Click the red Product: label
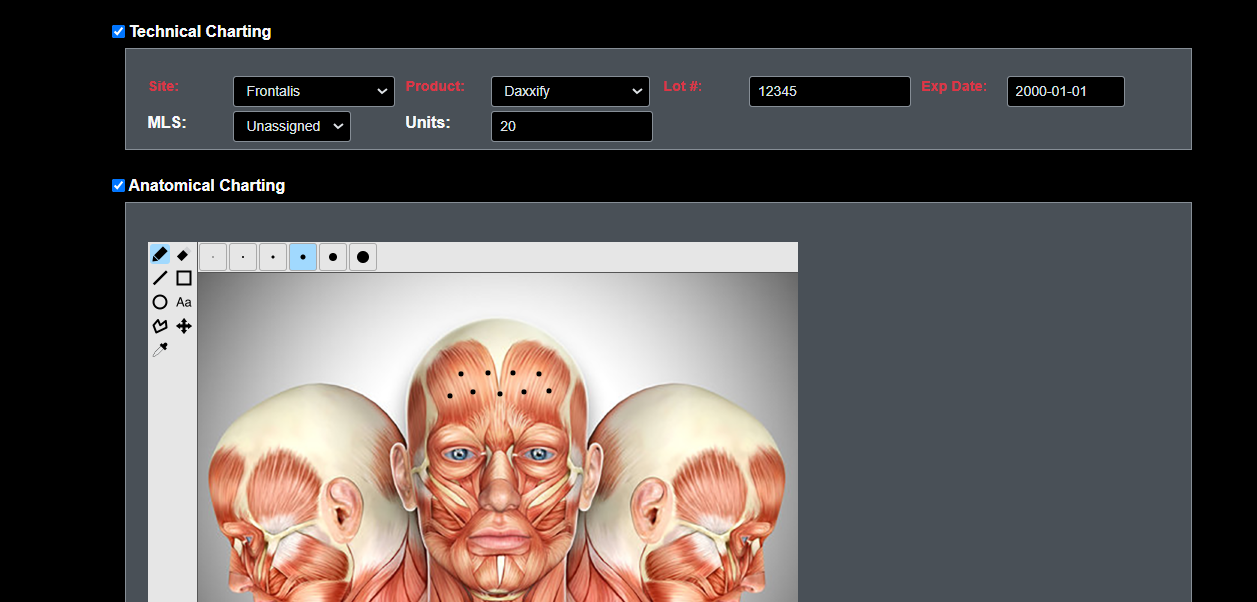1257x602 pixels. click(435, 87)
